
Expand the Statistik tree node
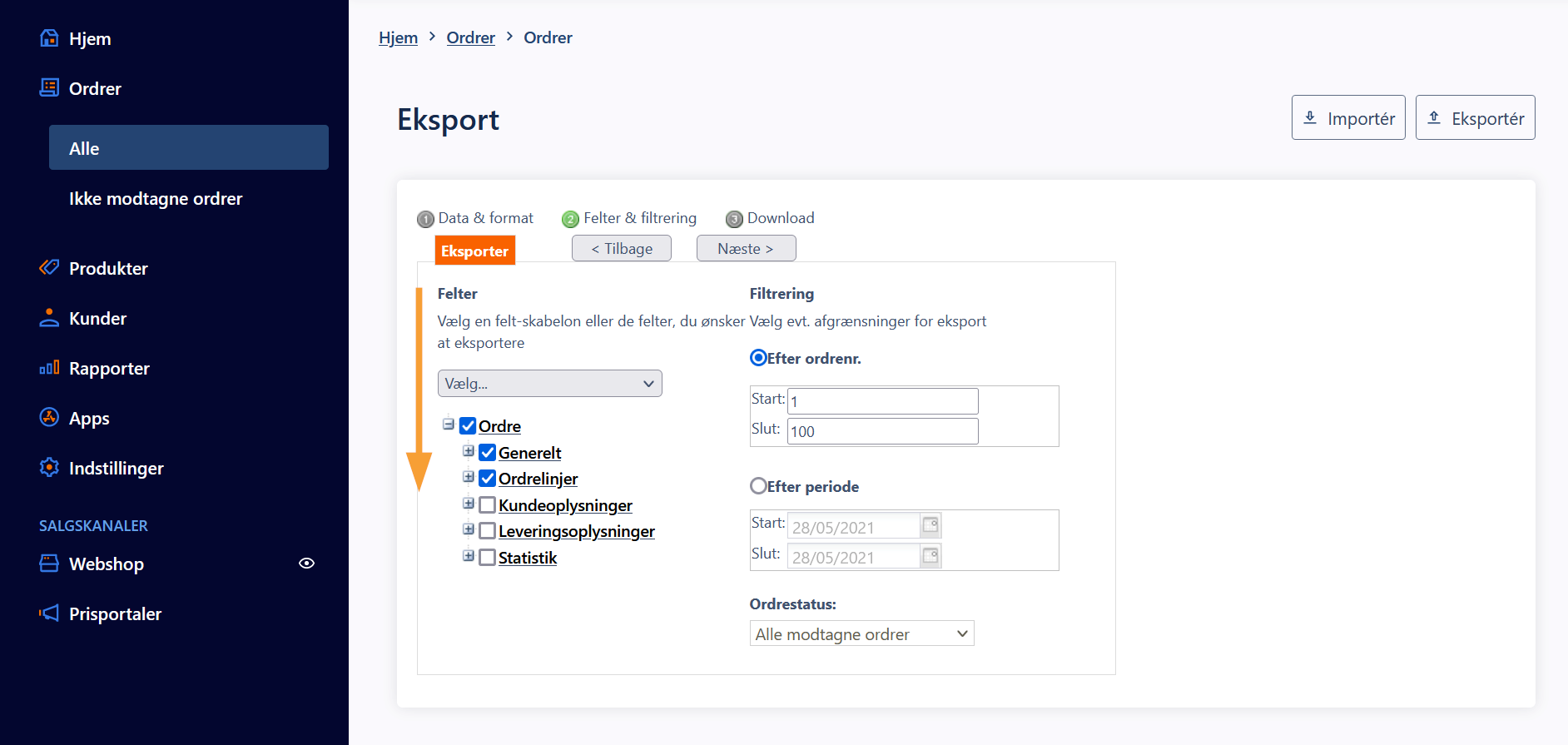pos(469,556)
